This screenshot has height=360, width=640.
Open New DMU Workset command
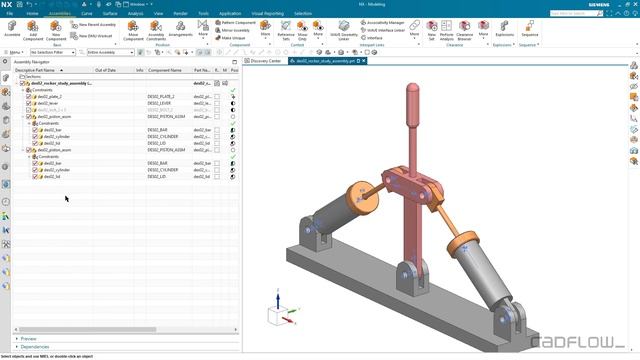pyautogui.click(x=91, y=36)
